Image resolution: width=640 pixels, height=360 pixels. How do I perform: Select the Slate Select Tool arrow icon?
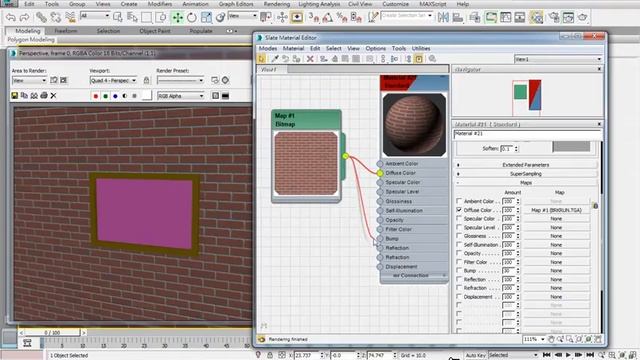point(262,59)
